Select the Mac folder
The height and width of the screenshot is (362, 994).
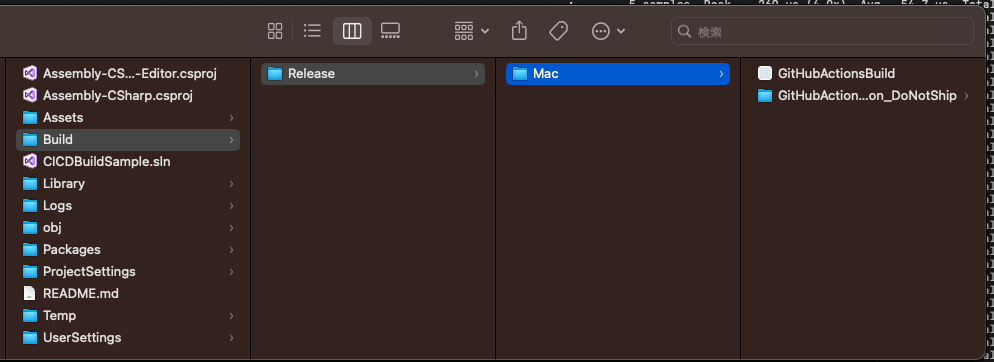617,74
